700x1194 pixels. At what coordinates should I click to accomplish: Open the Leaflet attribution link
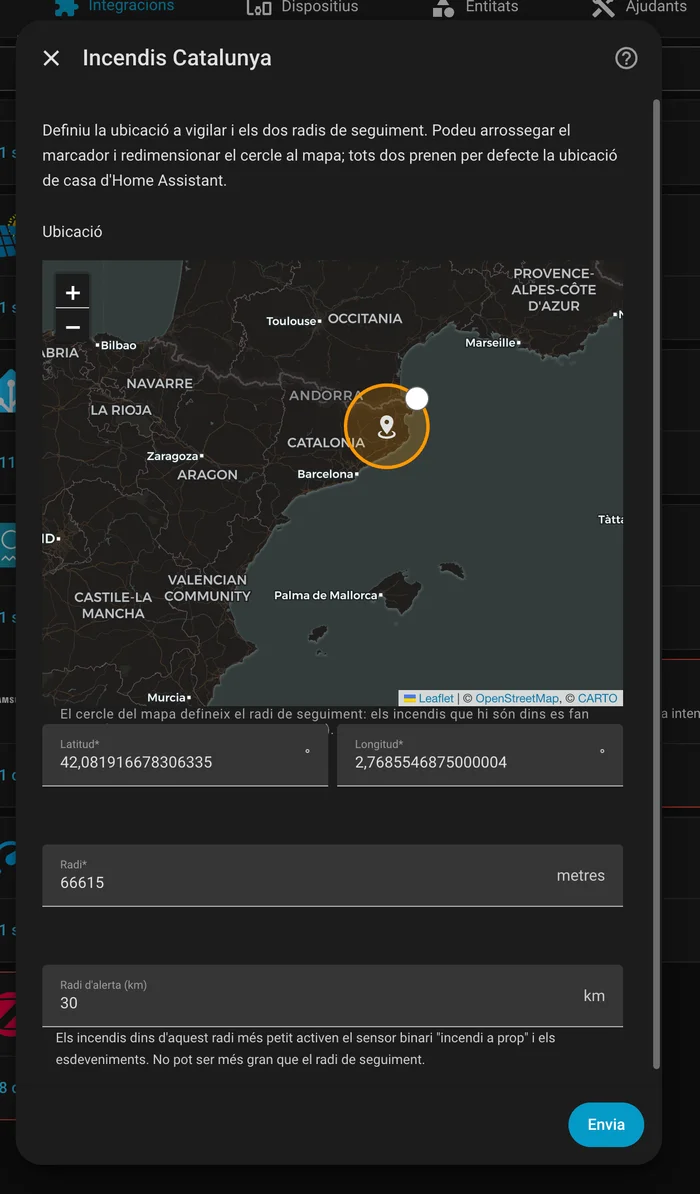[428, 698]
